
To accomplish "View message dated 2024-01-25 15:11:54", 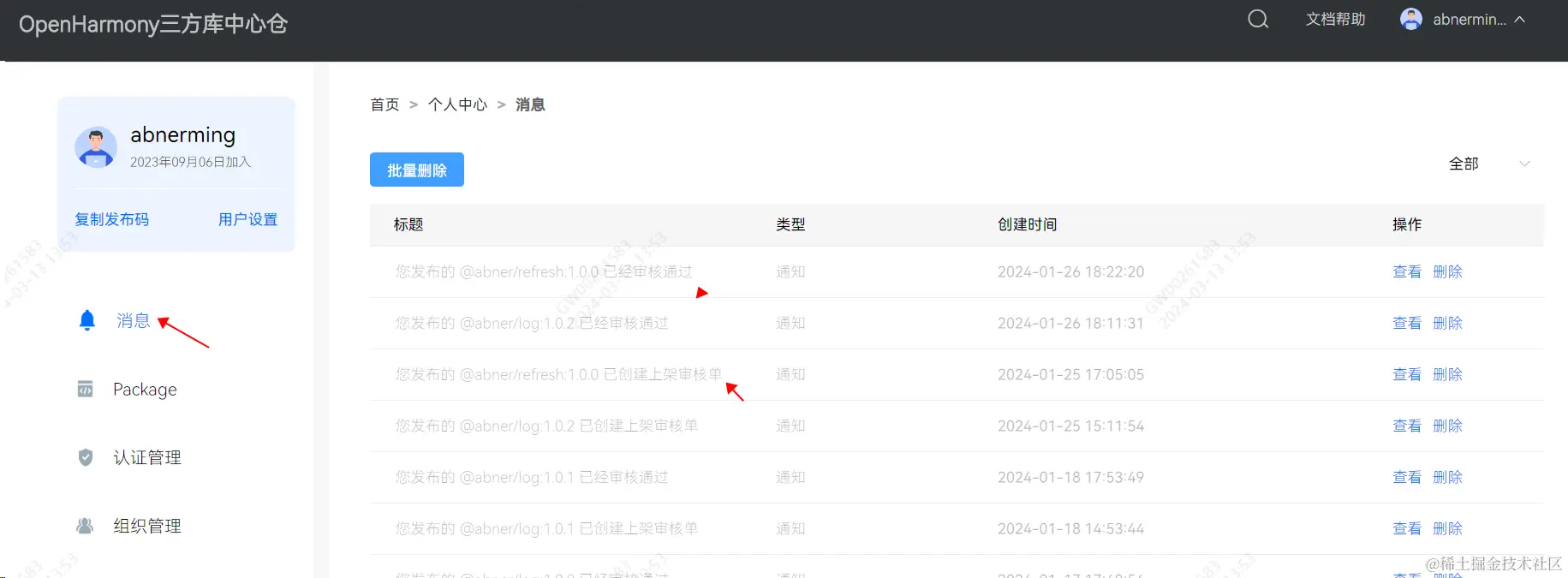I will click(1407, 426).
